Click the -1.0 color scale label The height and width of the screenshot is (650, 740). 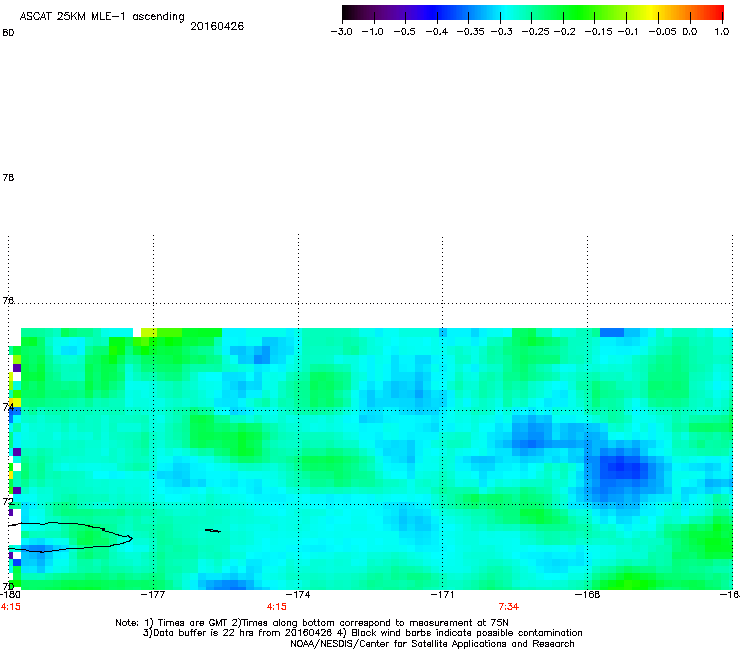[x=372, y=32]
